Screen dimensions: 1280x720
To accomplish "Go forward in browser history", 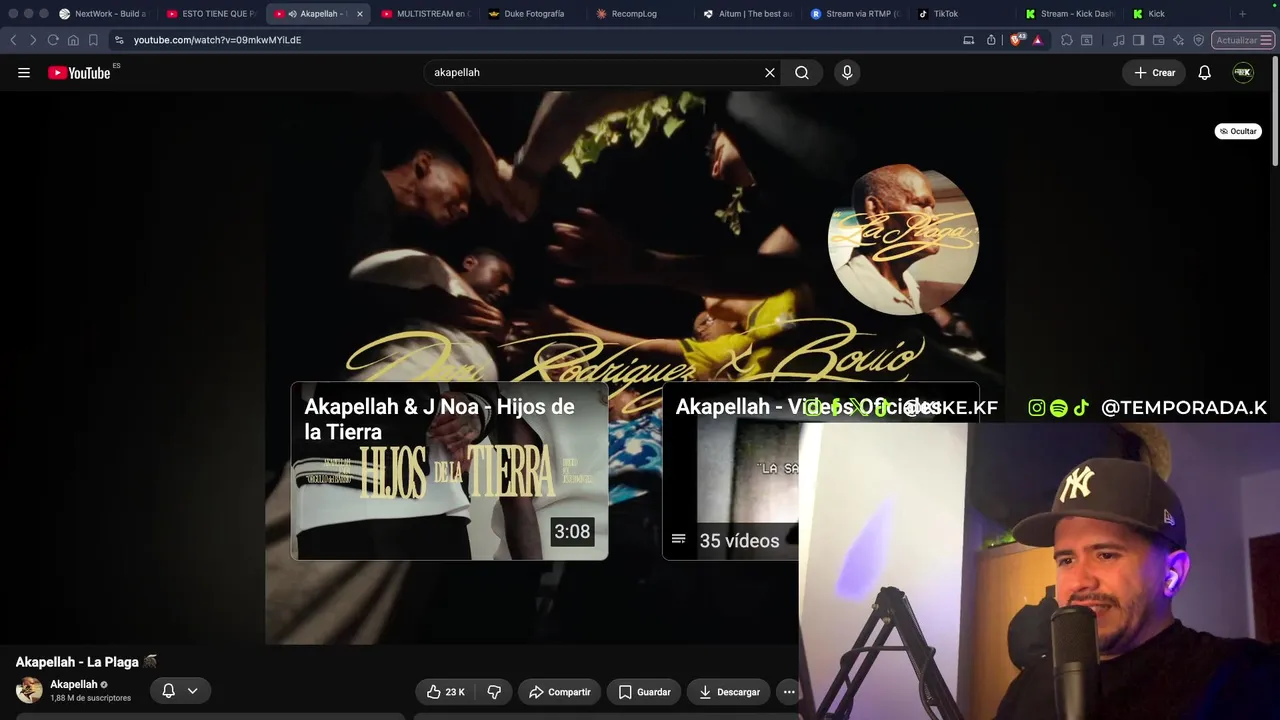I will pos(33,40).
